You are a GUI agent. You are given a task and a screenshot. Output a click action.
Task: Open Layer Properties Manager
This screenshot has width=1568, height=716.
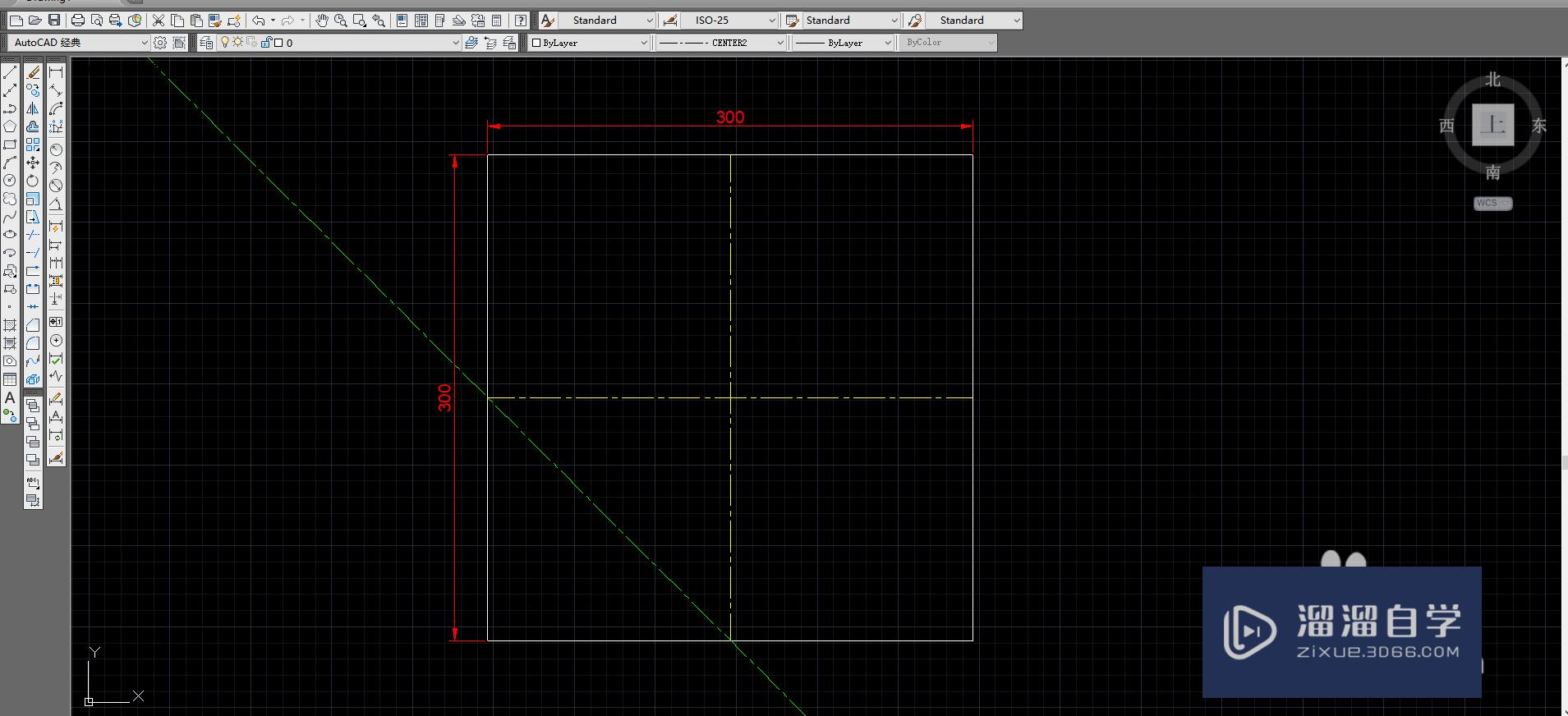tap(206, 43)
